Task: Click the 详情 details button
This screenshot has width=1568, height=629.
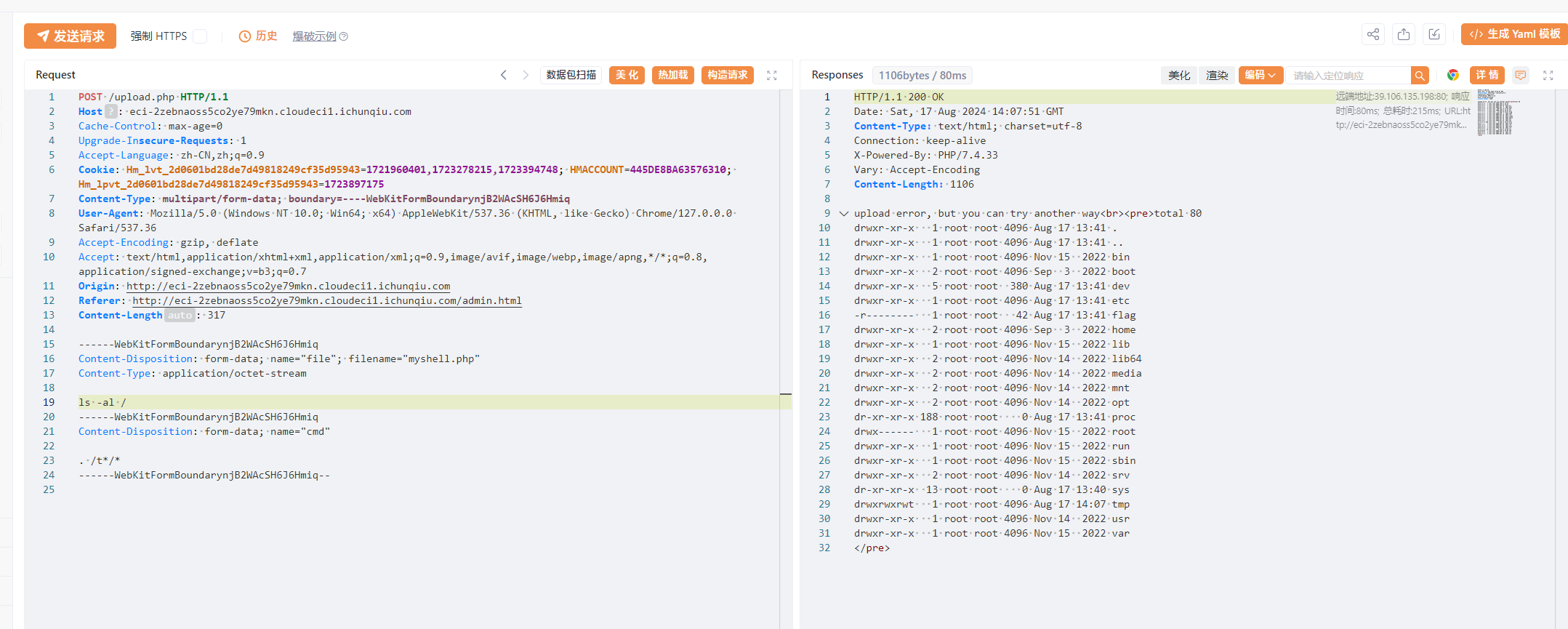Action: coord(1487,75)
